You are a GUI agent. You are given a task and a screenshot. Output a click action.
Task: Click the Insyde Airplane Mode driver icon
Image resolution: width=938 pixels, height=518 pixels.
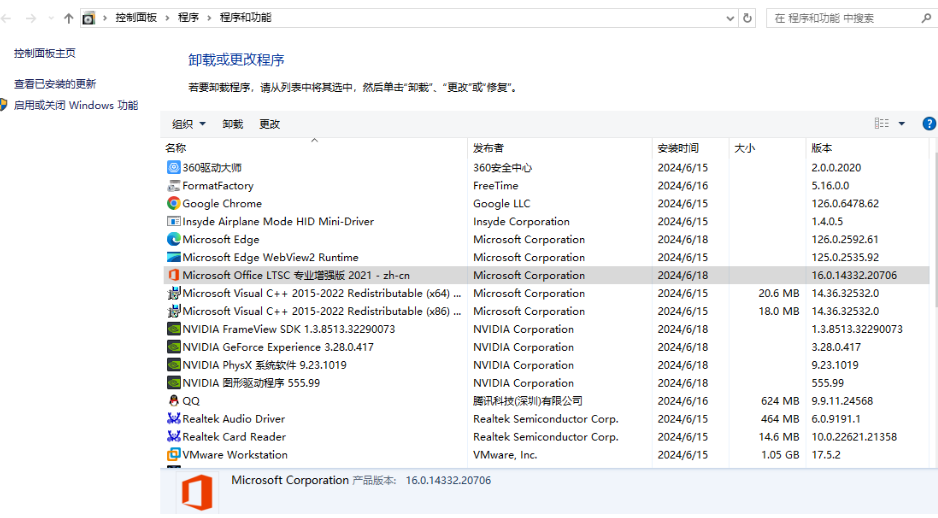tap(173, 221)
